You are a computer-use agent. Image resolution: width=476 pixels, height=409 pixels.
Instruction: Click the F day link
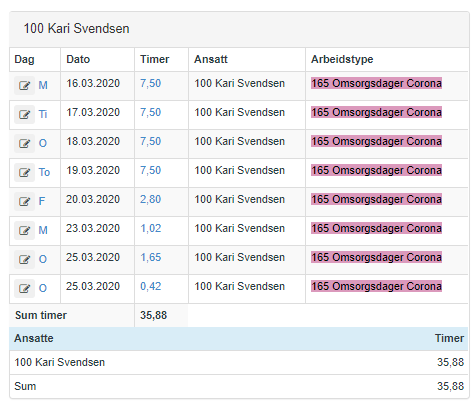pyautogui.click(x=42, y=201)
